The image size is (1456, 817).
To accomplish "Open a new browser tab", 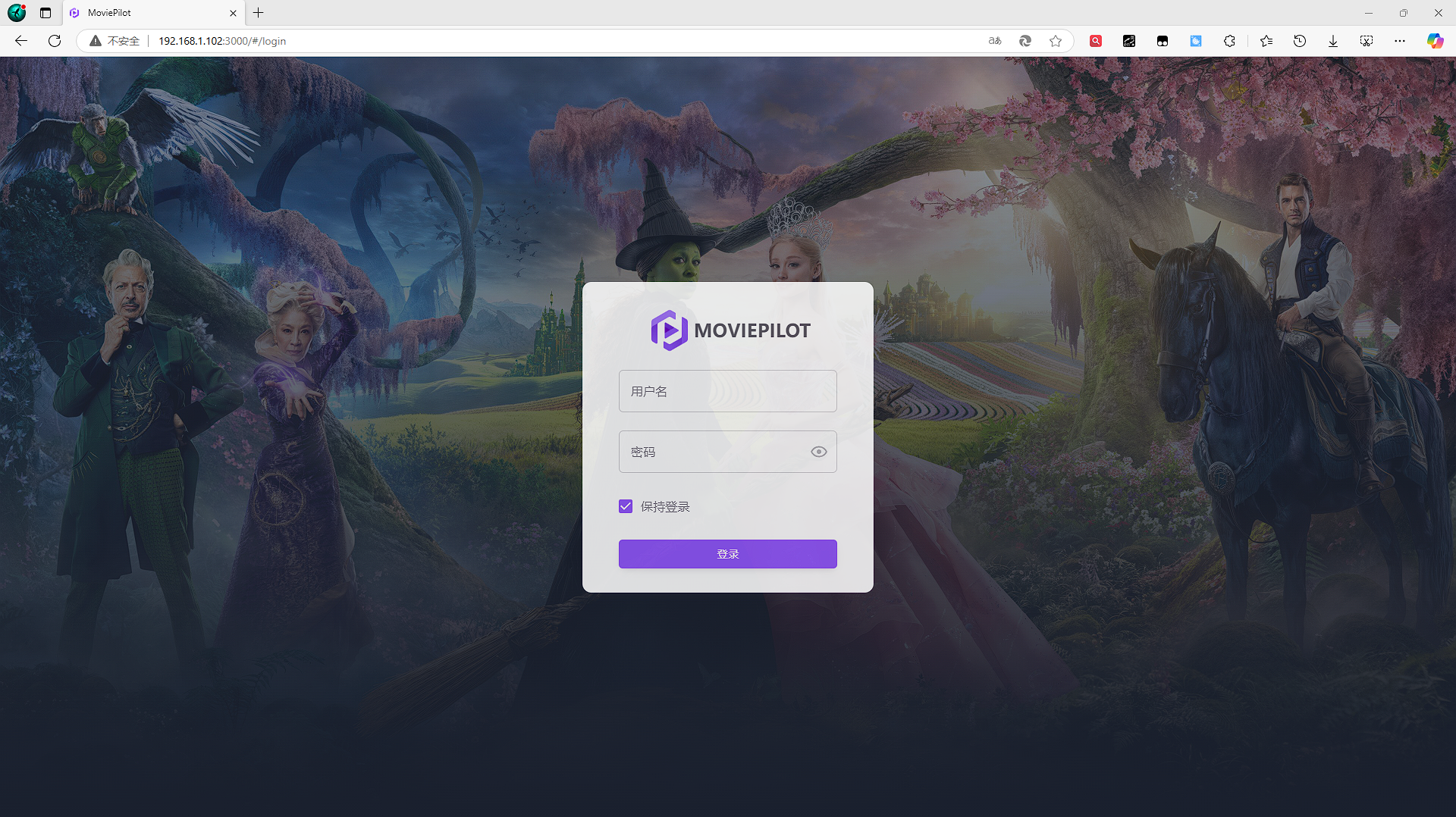I will (x=259, y=13).
